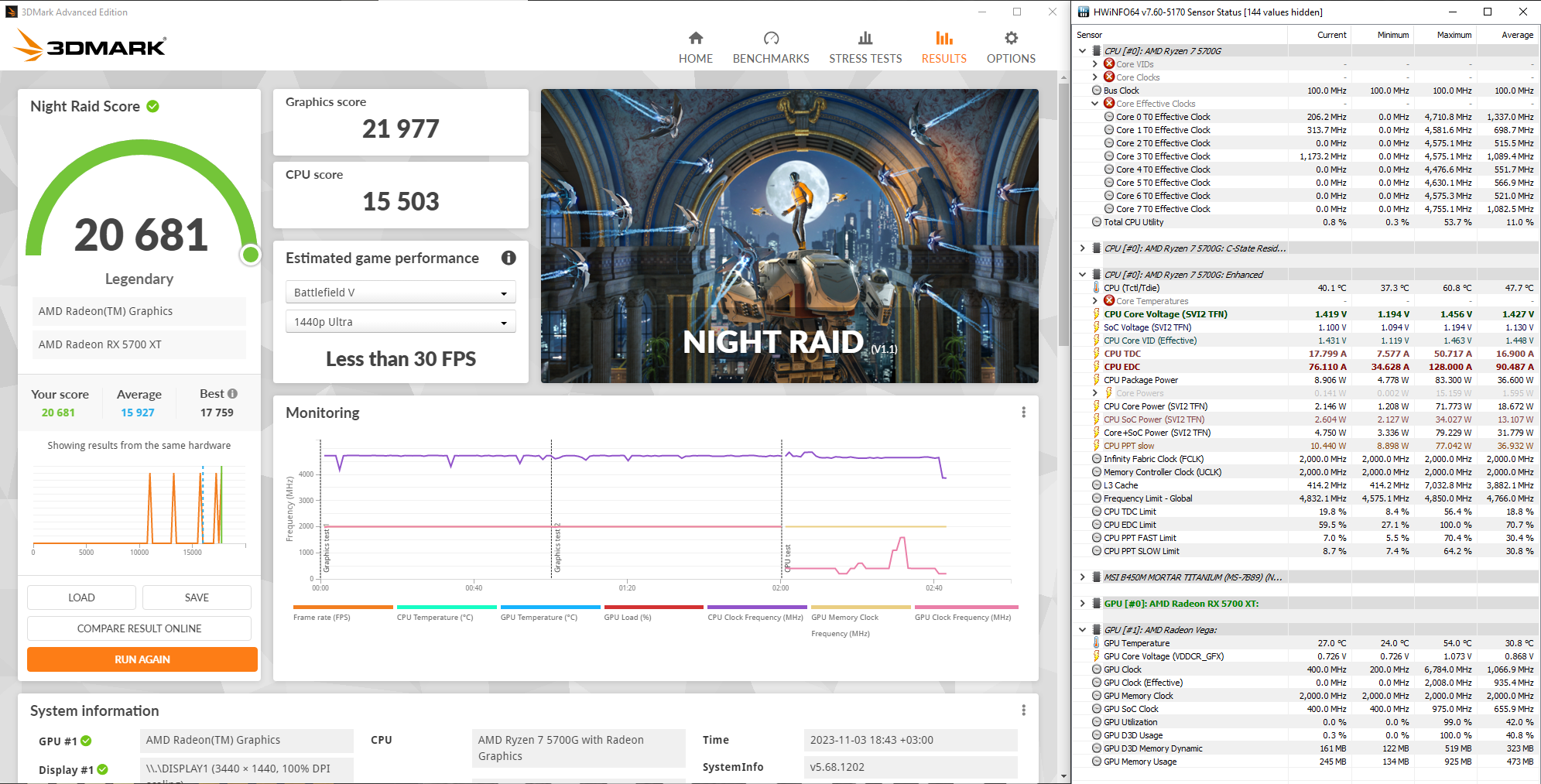
Task: Click the CPU EDC lightning icon
Action: click(1097, 367)
